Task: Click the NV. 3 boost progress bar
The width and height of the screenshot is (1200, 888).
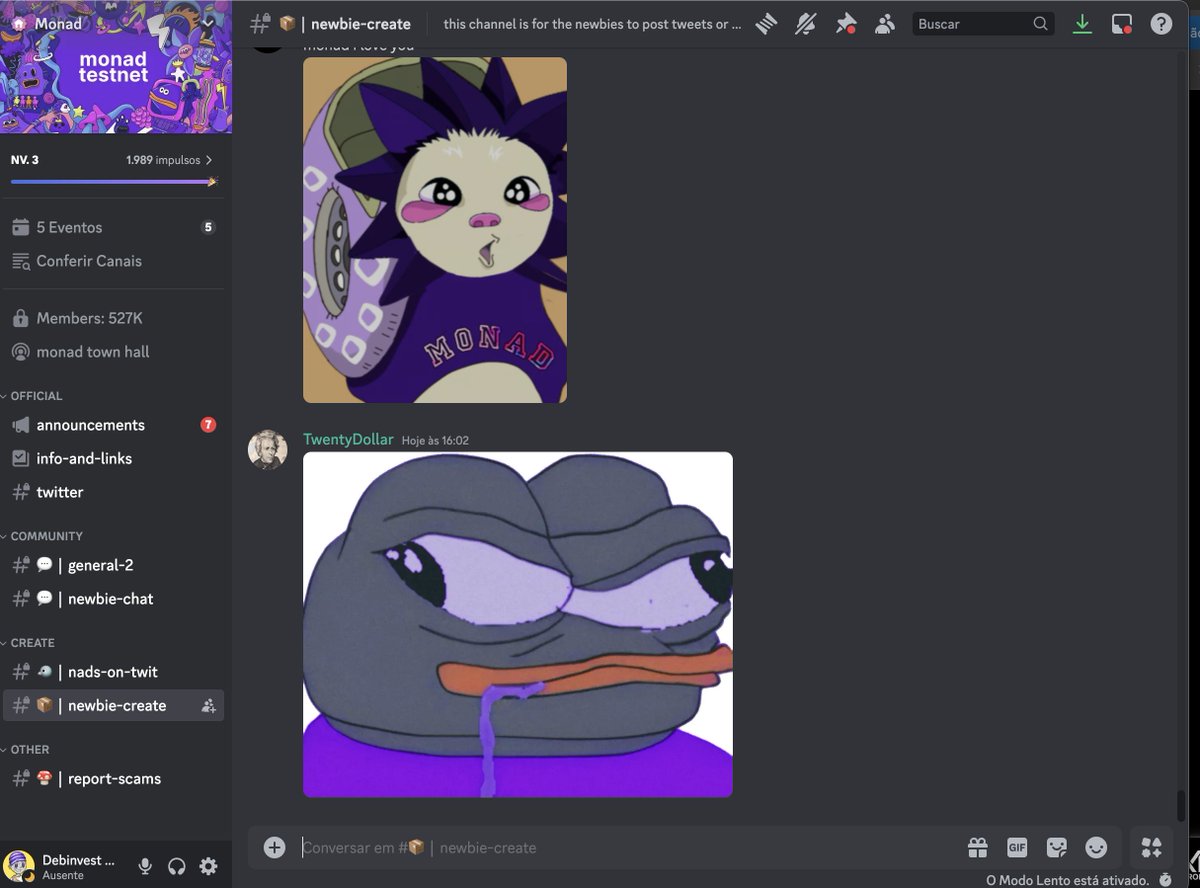Action: 114,182
